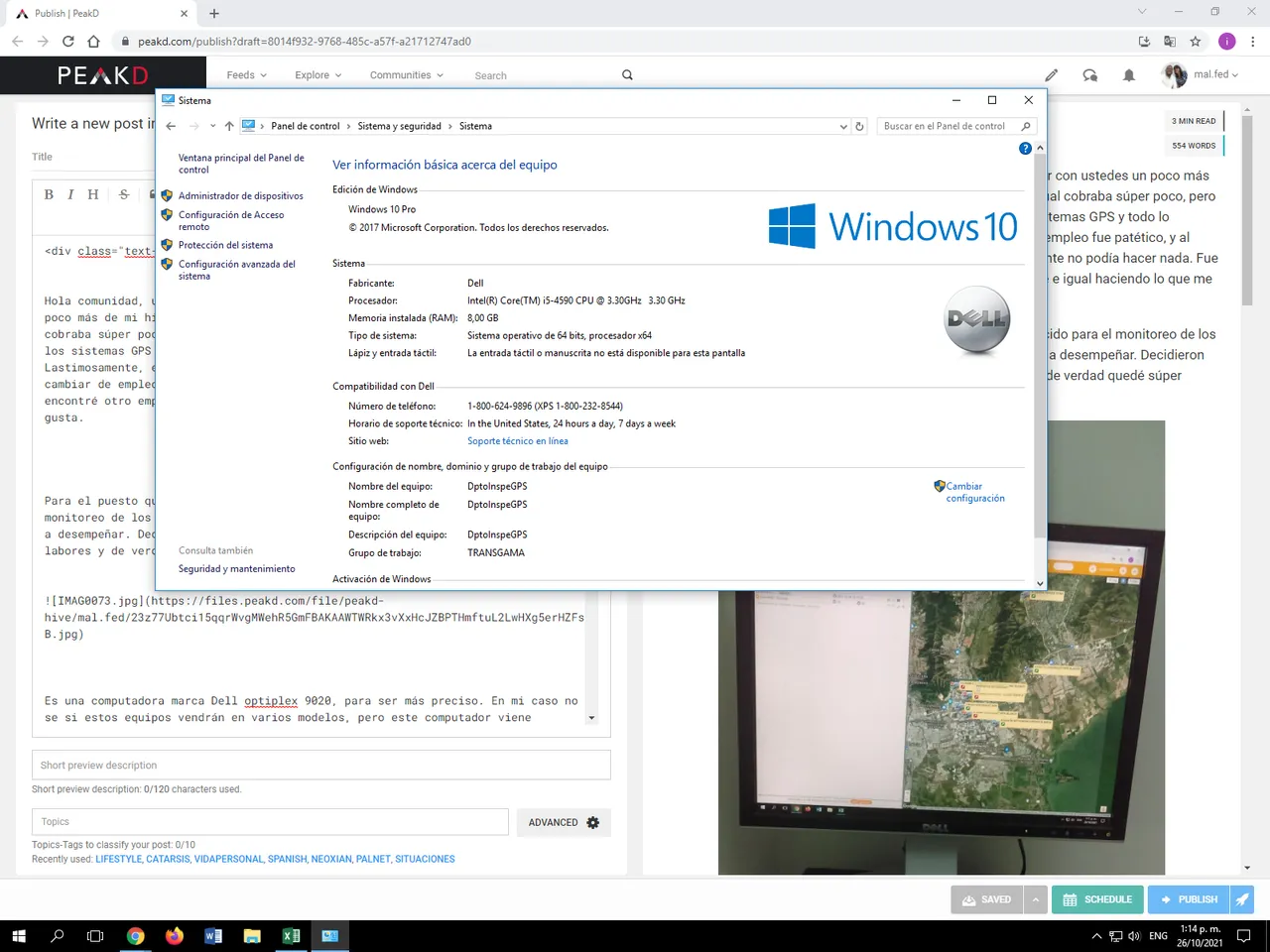Open File Explorer from the taskbar
The width and height of the screenshot is (1270, 952).
[252, 935]
